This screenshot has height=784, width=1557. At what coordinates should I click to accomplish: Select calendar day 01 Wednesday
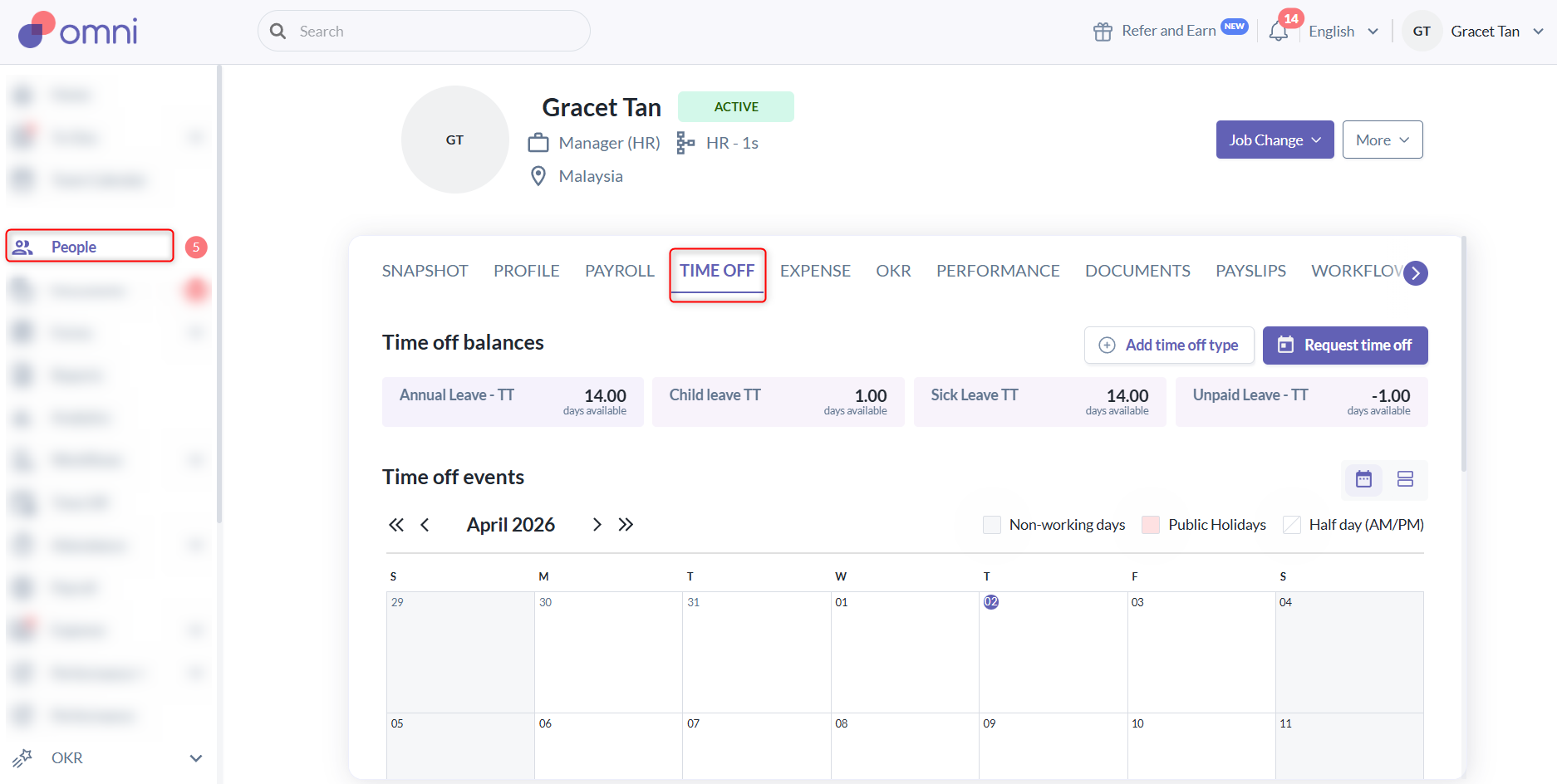click(x=905, y=652)
